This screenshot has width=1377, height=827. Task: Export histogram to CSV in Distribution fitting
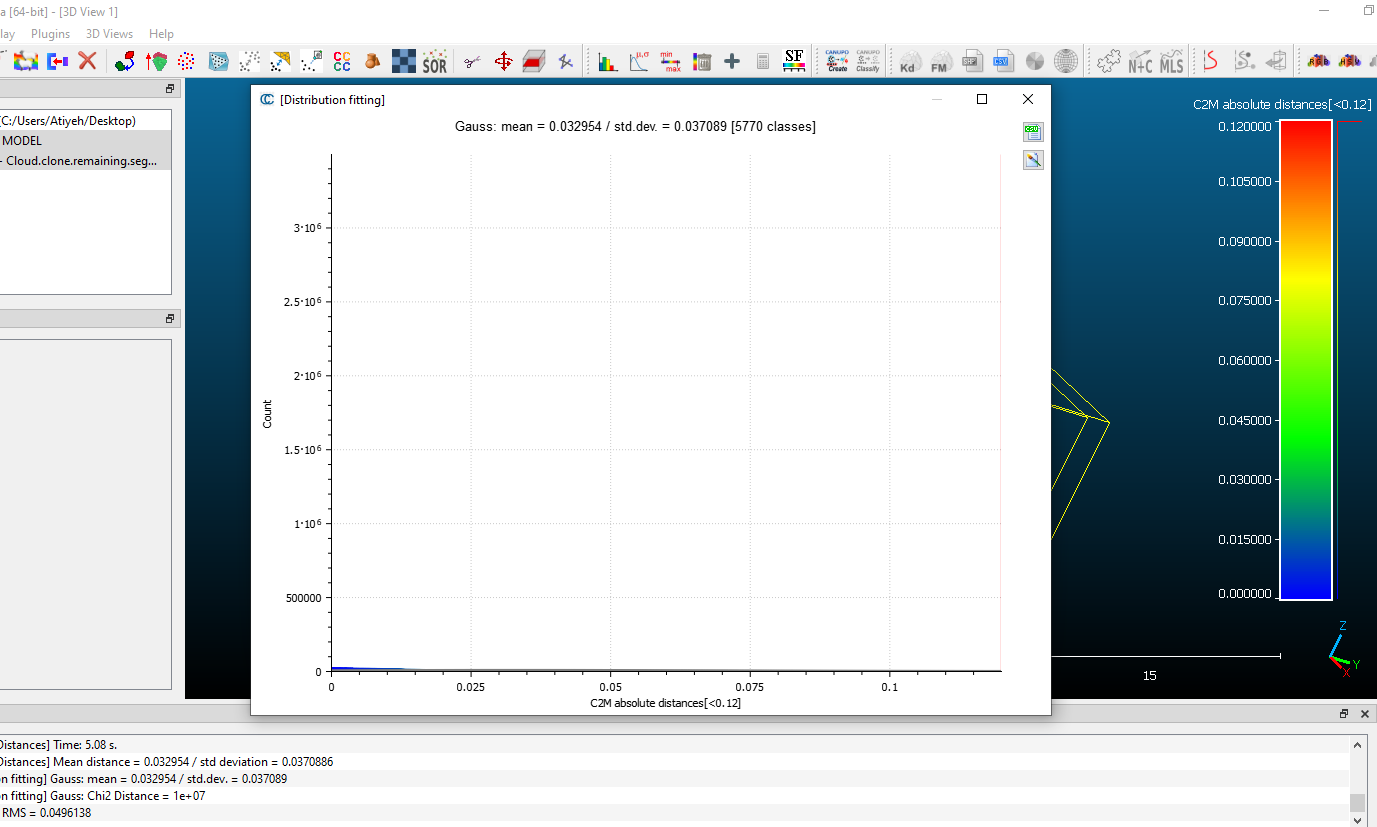(1033, 132)
